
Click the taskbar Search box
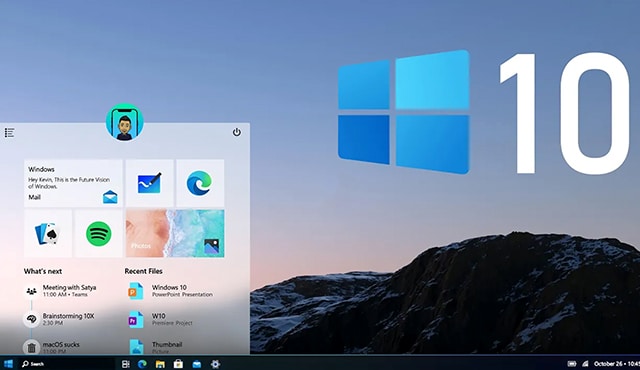(33, 364)
